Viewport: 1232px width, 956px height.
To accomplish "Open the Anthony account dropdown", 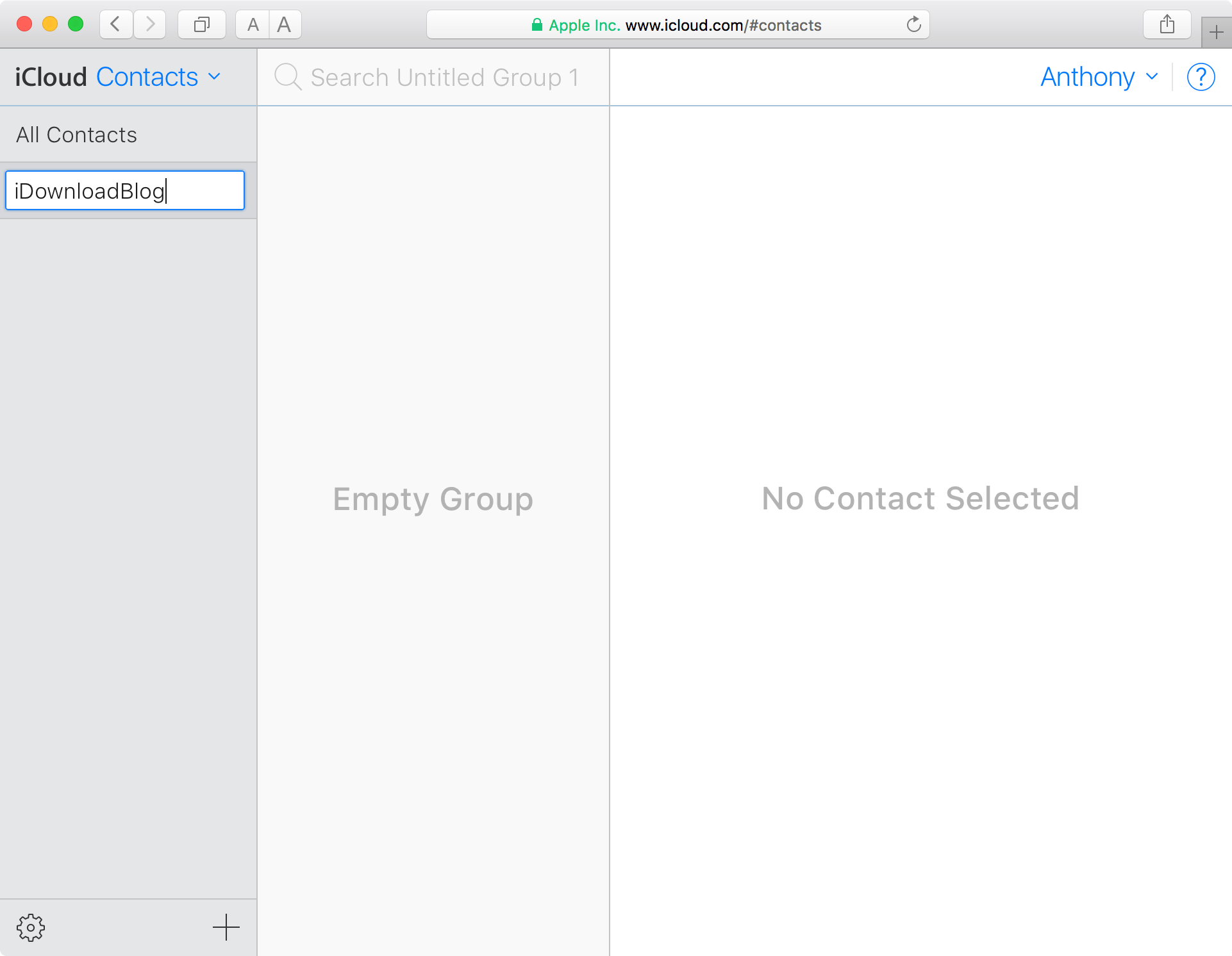I will [x=1098, y=77].
